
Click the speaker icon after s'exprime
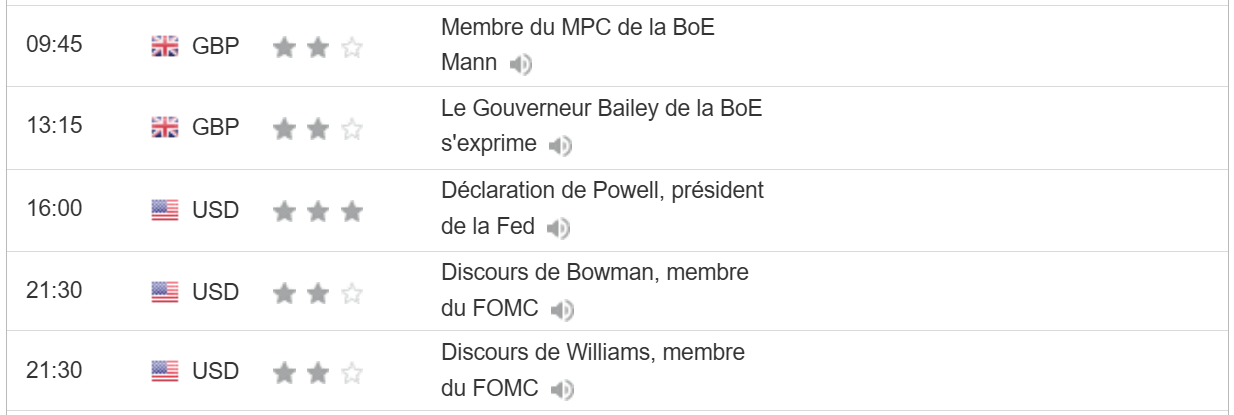coord(560,147)
